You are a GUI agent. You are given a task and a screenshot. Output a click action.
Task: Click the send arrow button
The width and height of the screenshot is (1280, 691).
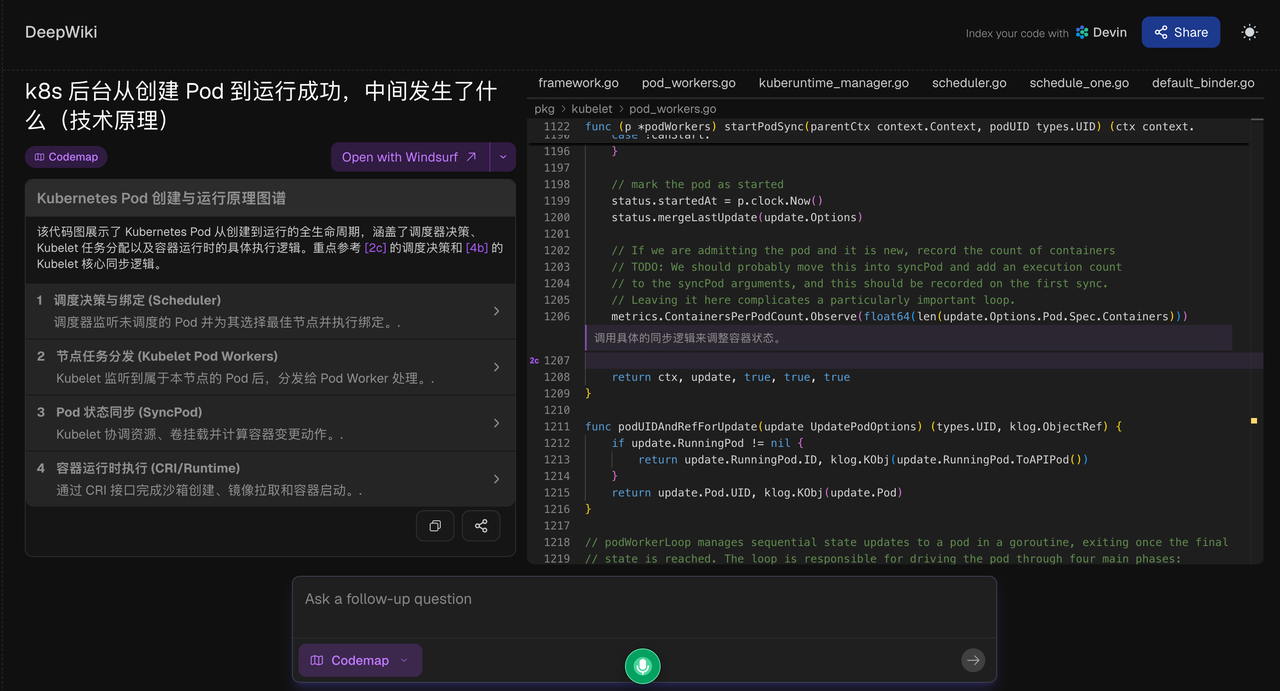pos(973,660)
